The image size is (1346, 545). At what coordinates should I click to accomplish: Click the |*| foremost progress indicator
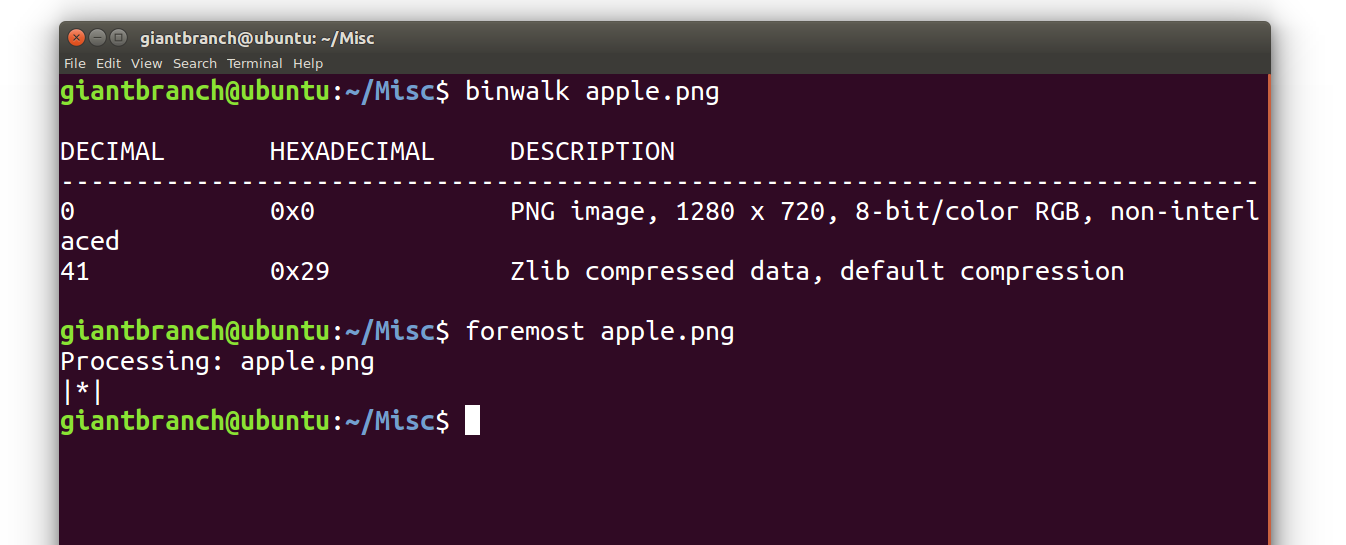[x=82, y=391]
